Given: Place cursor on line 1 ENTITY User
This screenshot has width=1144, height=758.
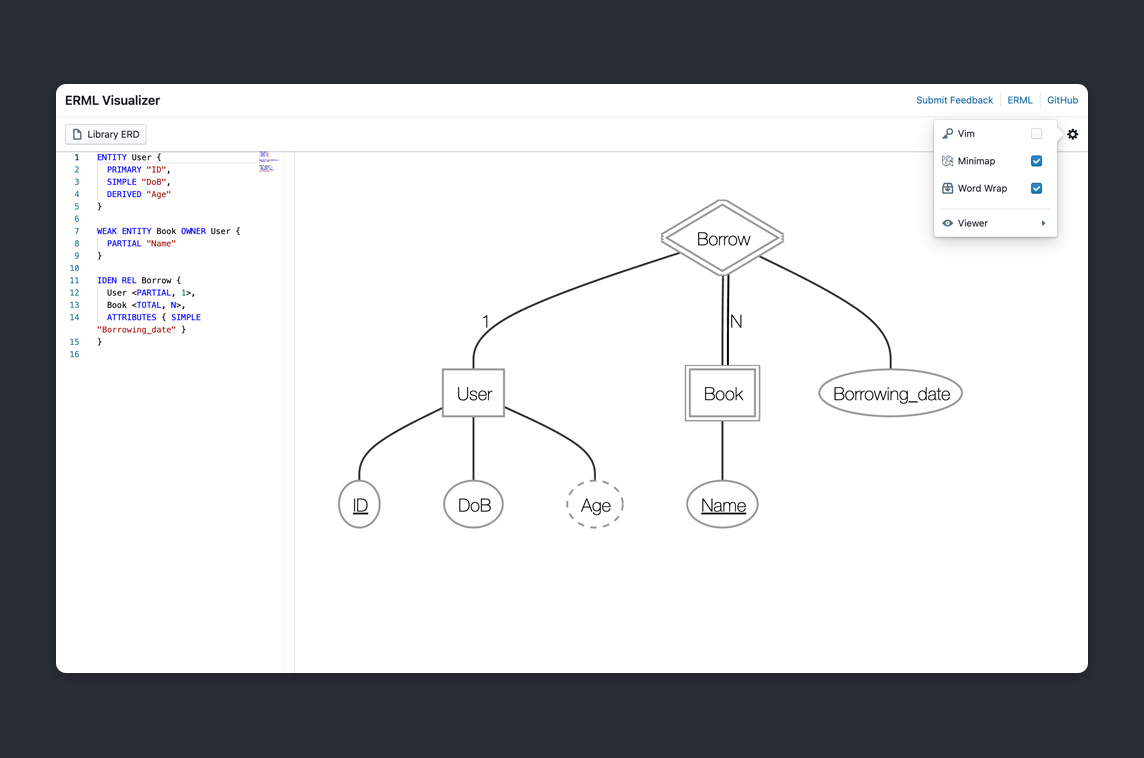Looking at the screenshot, I should 129,157.
